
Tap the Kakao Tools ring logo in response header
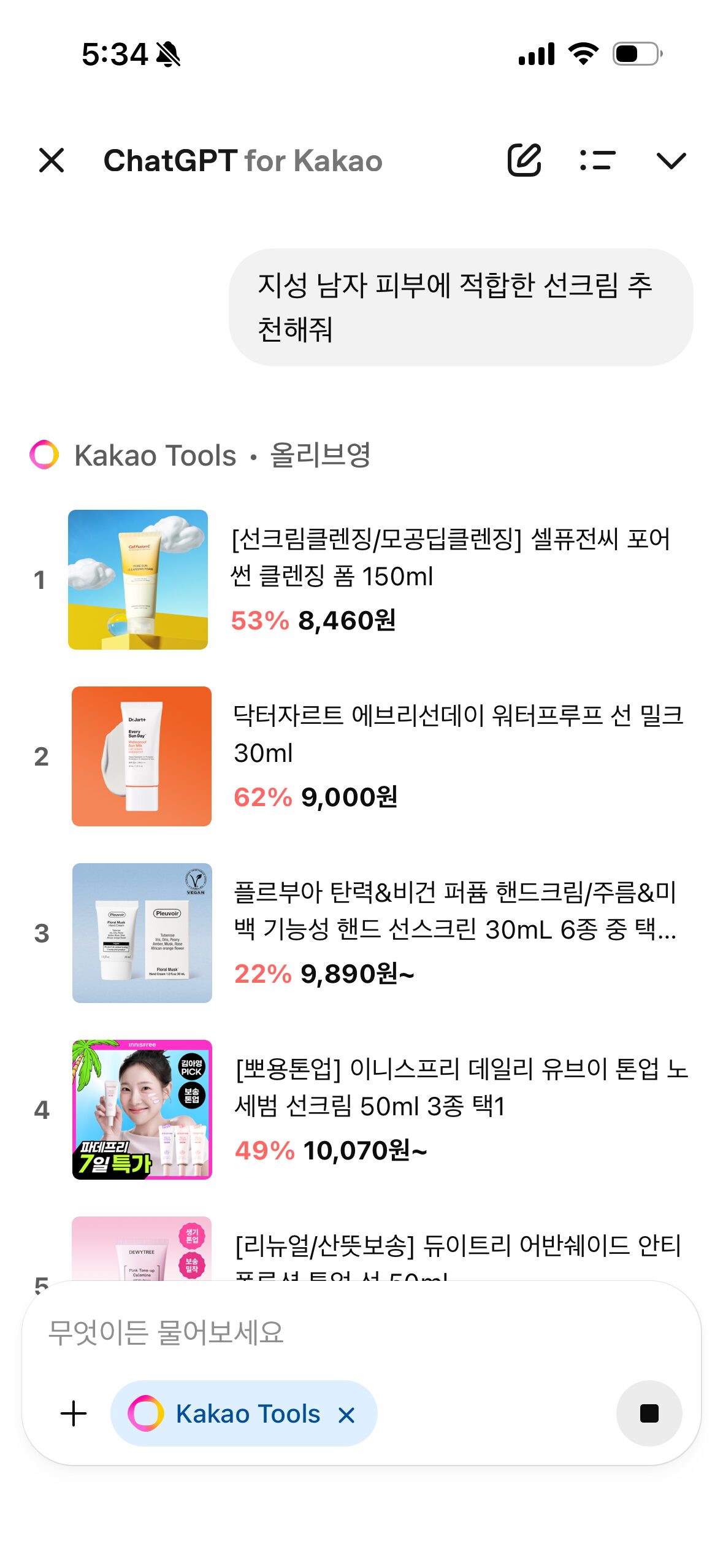click(44, 455)
